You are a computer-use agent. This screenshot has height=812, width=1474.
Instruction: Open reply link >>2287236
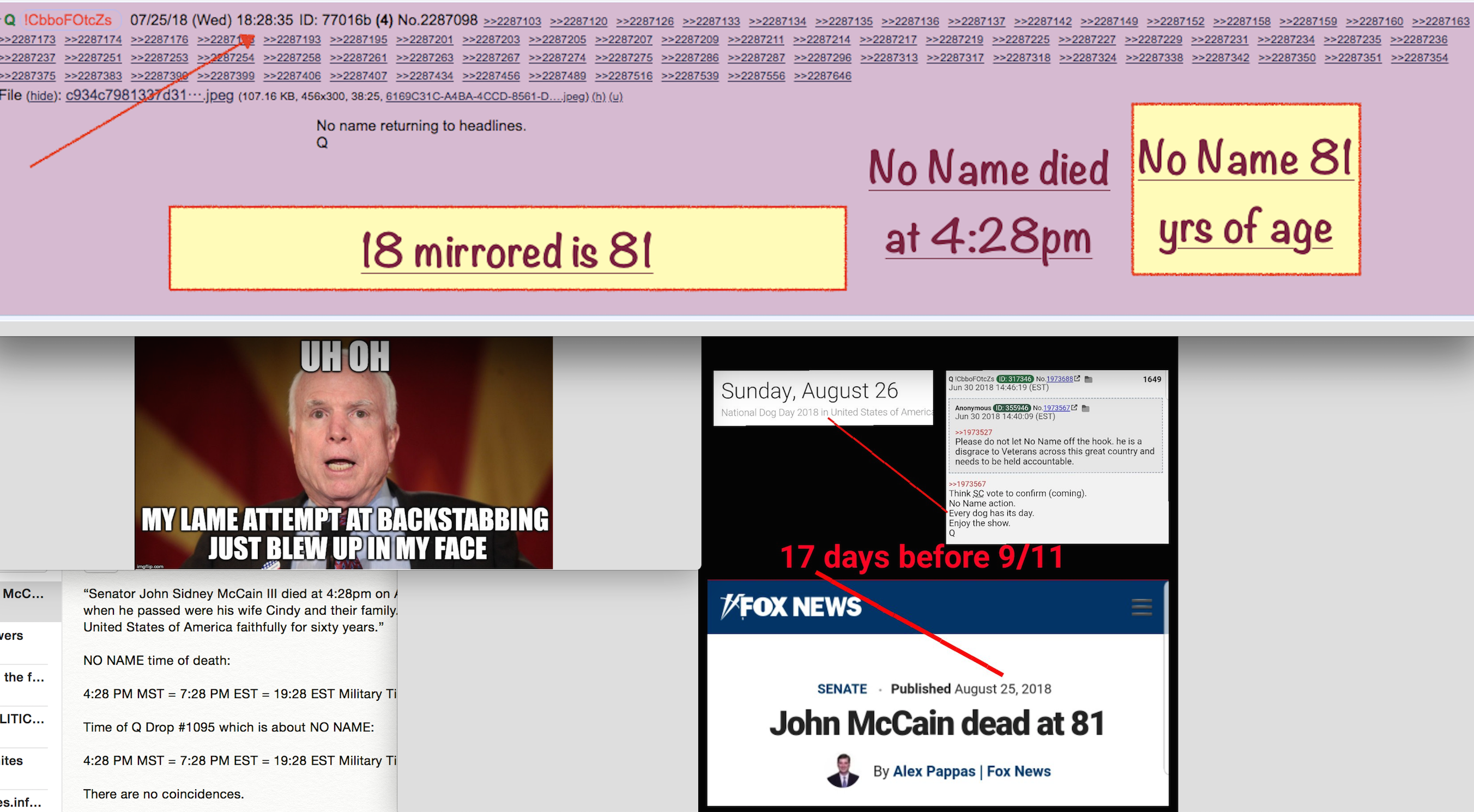pos(1418,39)
